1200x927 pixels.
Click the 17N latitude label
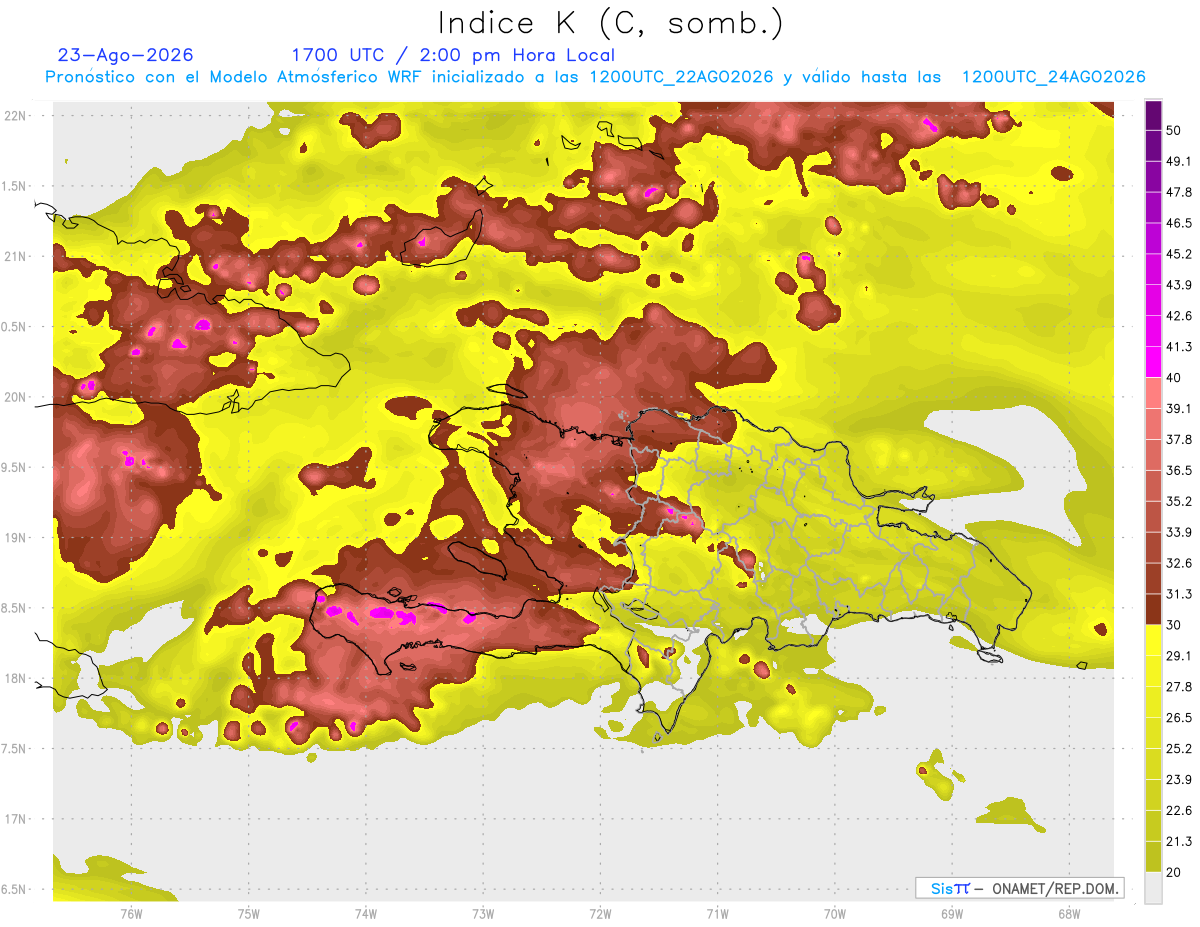[16, 819]
